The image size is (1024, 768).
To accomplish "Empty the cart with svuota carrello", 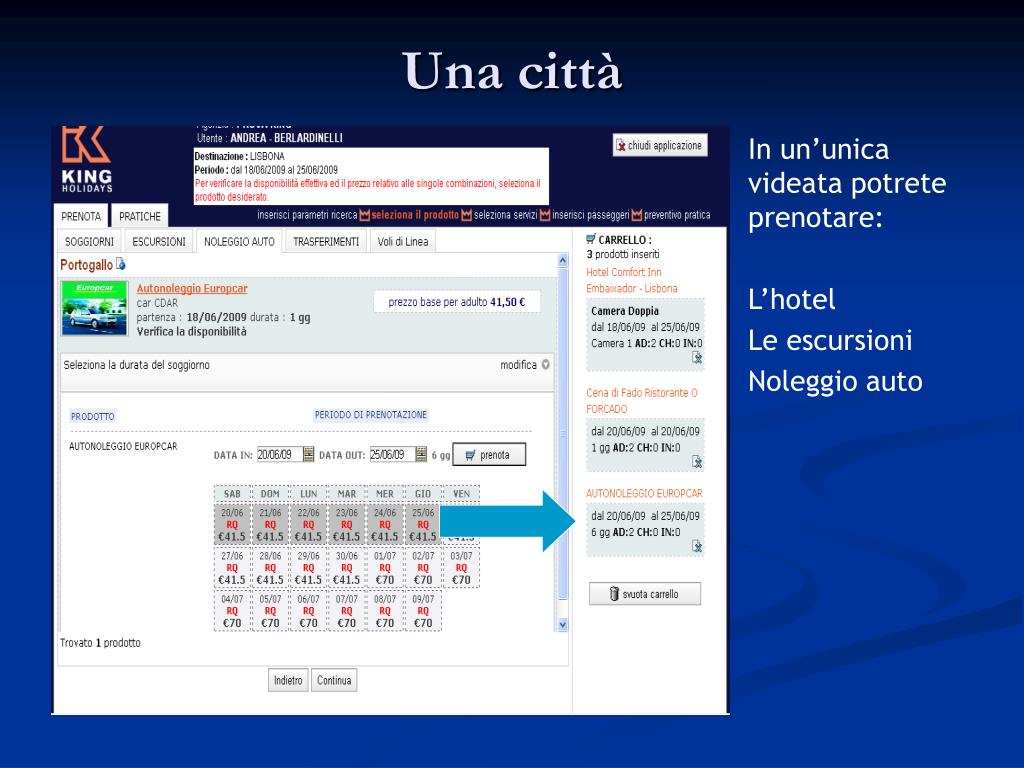I will (645, 594).
